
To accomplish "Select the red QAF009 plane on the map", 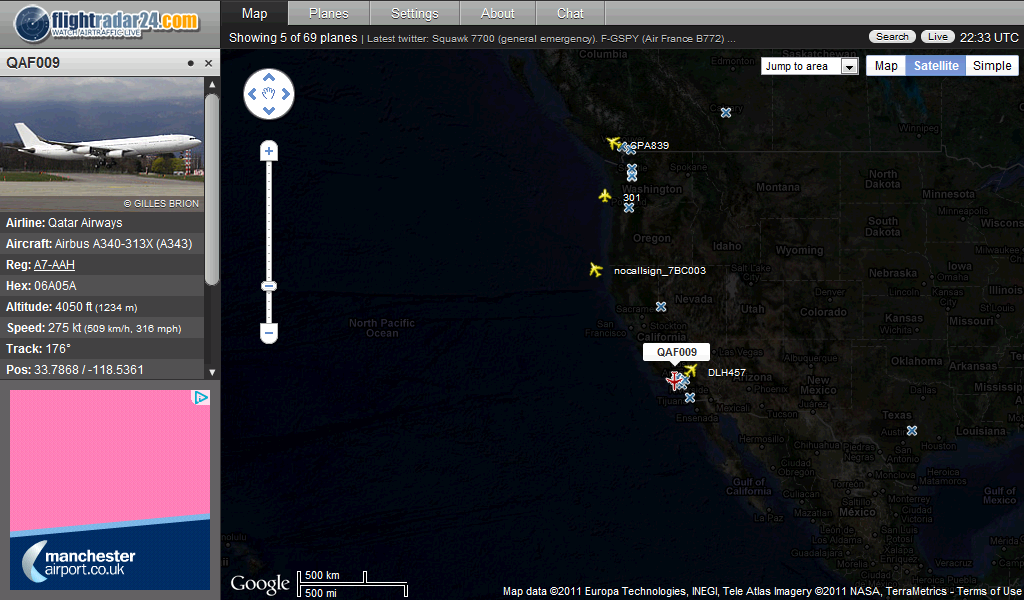I will pos(675,380).
